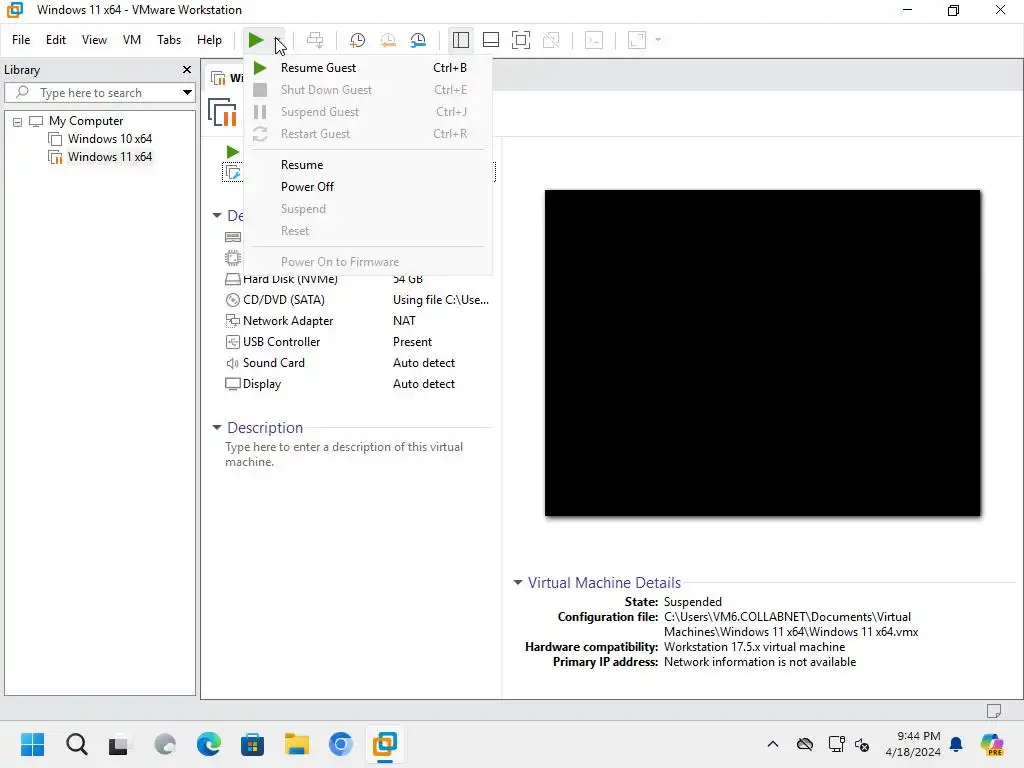Open the Library search dropdown arrow
The height and width of the screenshot is (768, 1024).
[187, 93]
